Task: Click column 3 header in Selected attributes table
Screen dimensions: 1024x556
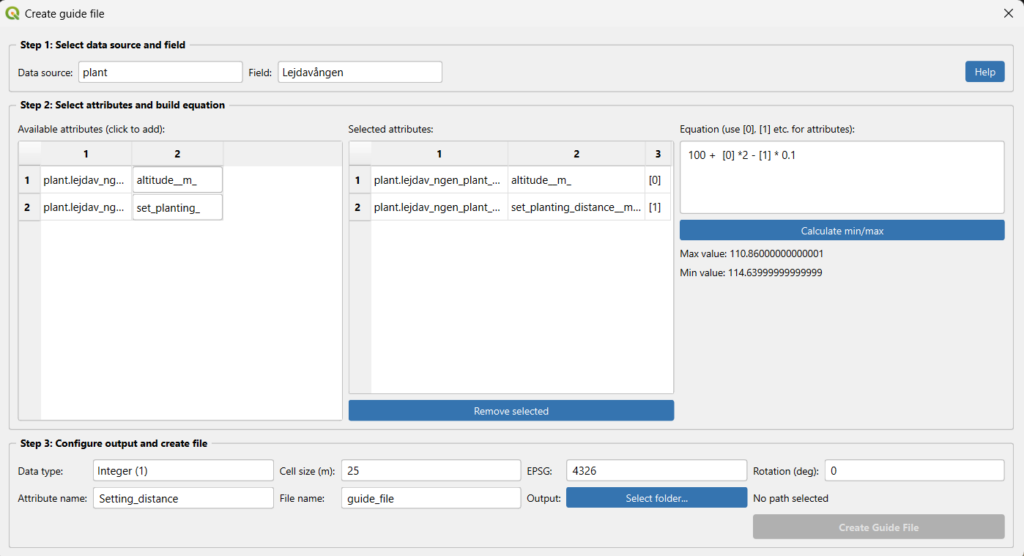Action: pos(657,153)
